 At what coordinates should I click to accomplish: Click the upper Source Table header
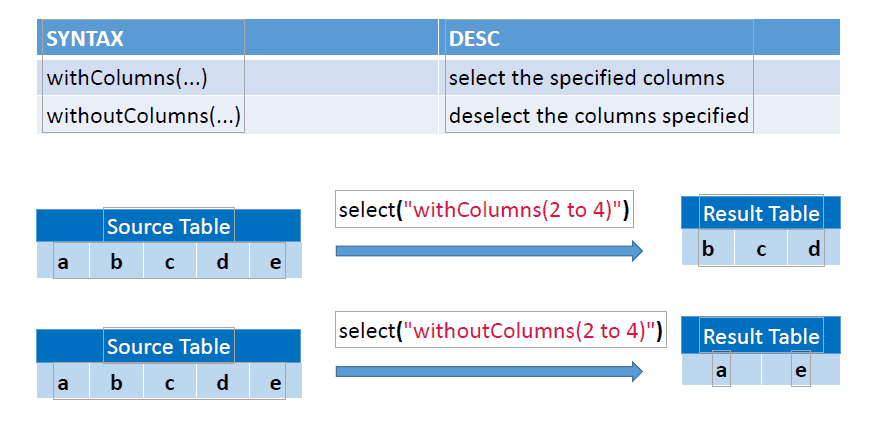[168, 225]
